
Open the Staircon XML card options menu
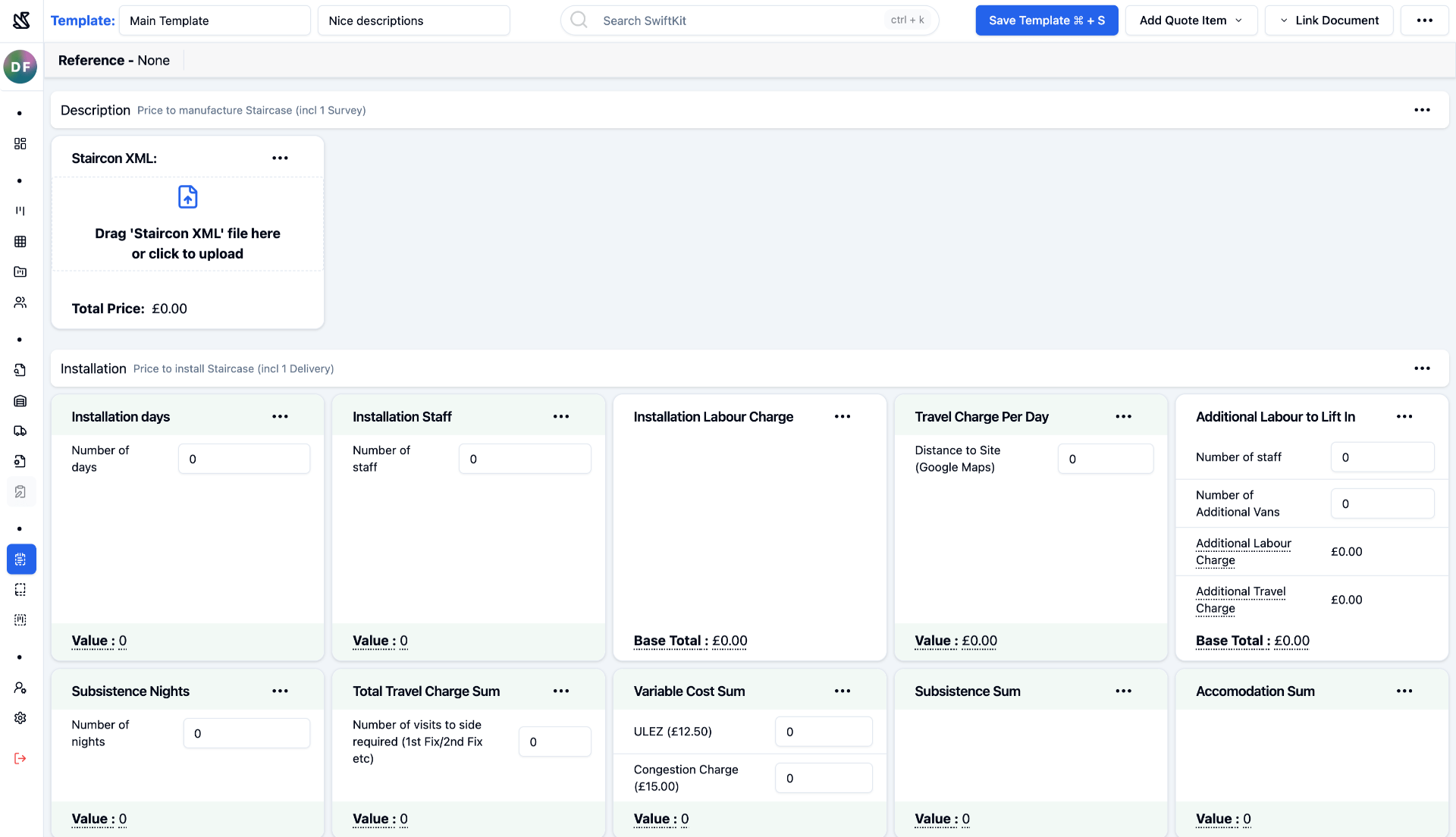click(280, 158)
